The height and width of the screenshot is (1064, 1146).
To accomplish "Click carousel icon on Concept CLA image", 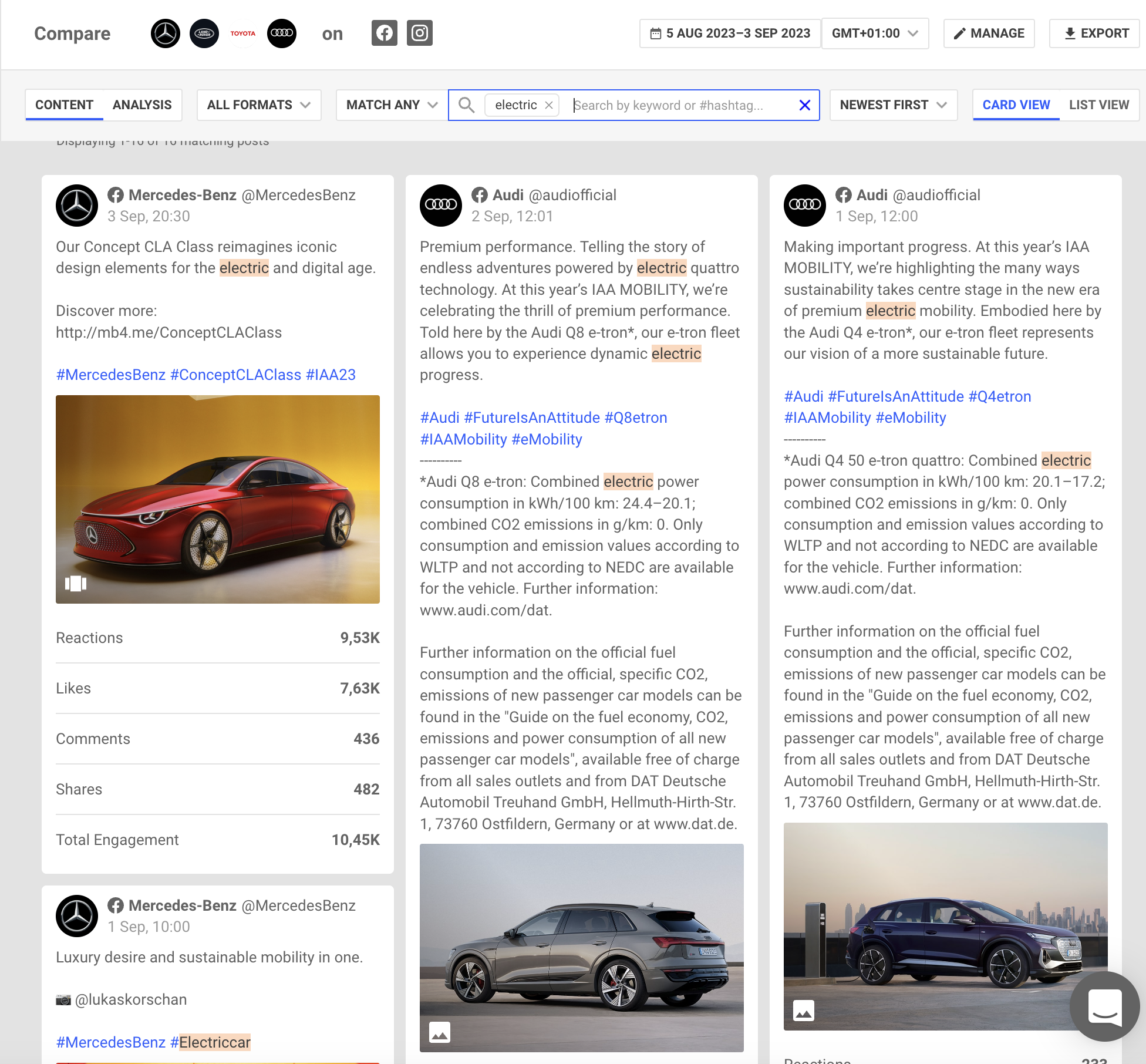I will click(76, 583).
